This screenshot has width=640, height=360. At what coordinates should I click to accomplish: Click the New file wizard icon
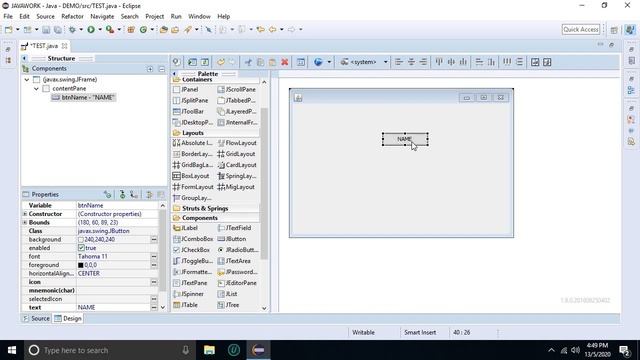pyautogui.click(x=9, y=29)
